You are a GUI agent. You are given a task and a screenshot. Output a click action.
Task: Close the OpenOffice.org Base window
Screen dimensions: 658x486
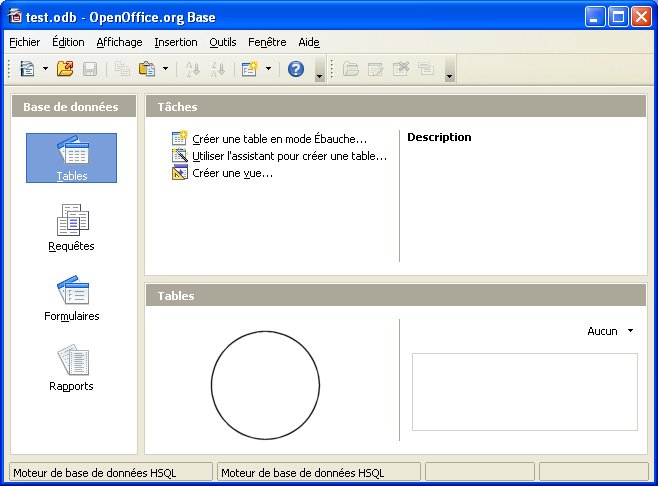[642, 17]
